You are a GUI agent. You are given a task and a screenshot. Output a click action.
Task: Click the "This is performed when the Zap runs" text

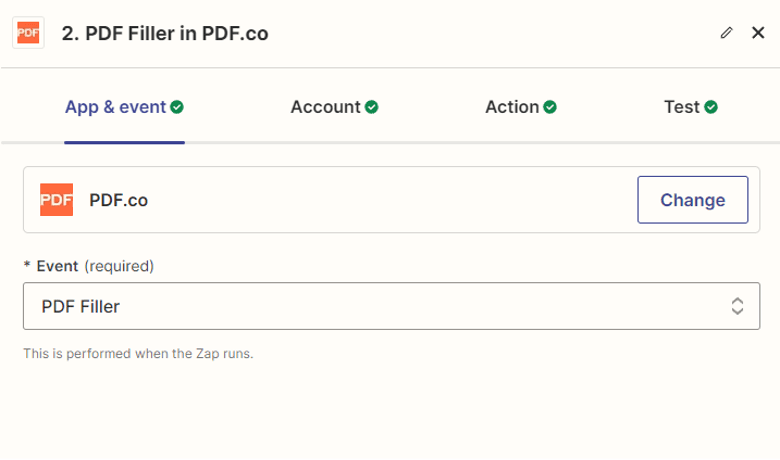coord(138,353)
